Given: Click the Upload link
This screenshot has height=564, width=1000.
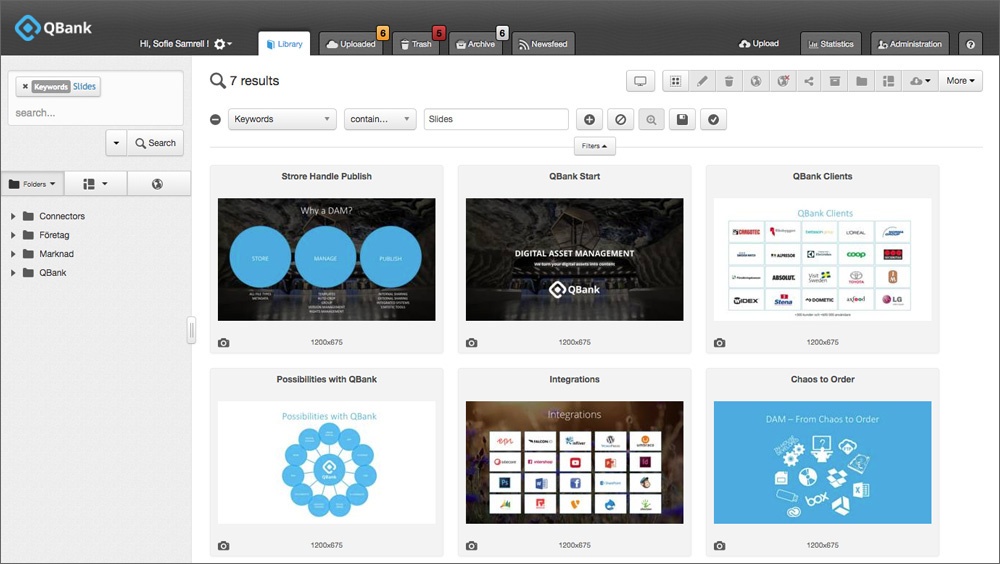Looking at the screenshot, I should tap(759, 43).
